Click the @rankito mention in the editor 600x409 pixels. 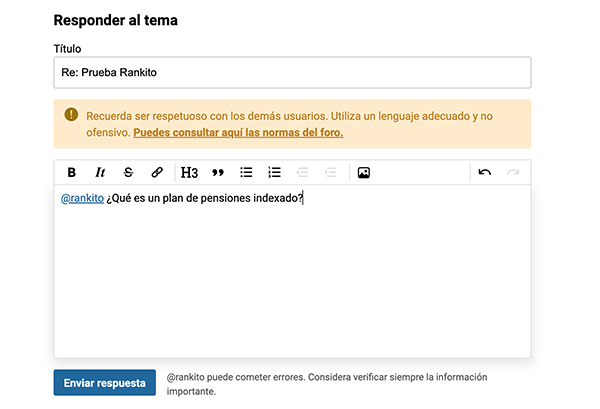coord(82,198)
